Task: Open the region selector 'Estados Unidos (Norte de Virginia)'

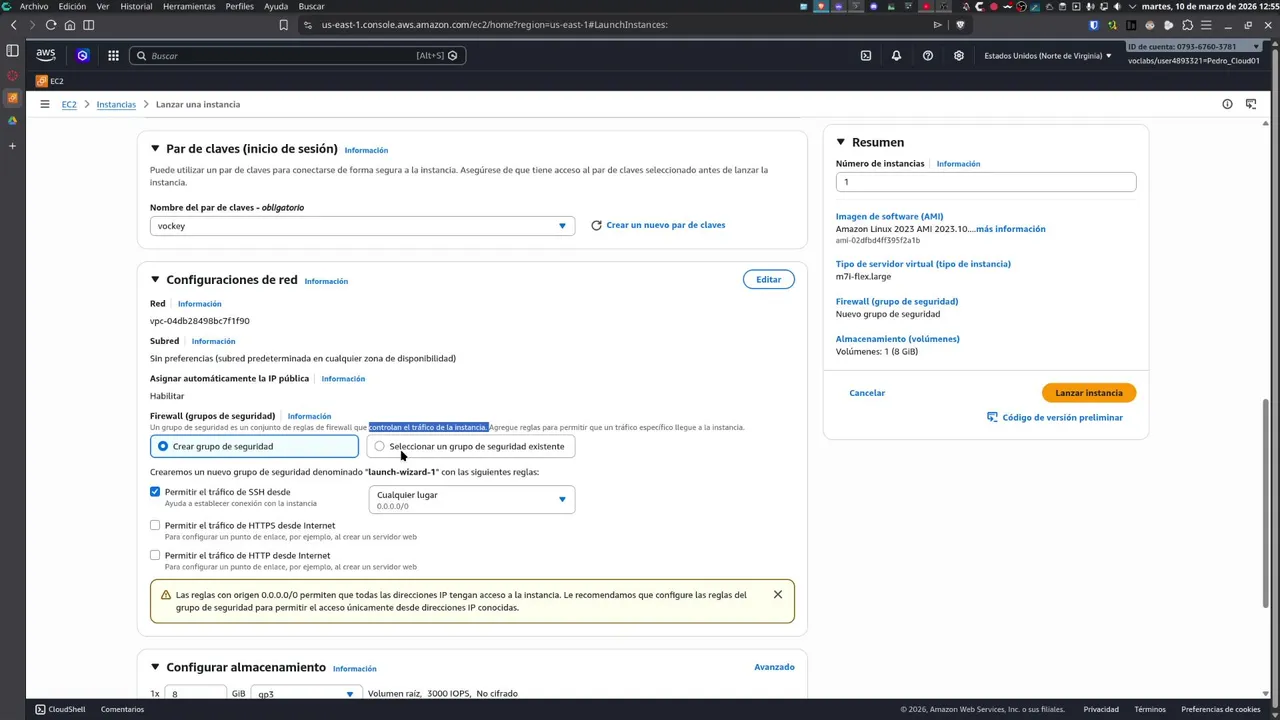Action: (1048, 56)
